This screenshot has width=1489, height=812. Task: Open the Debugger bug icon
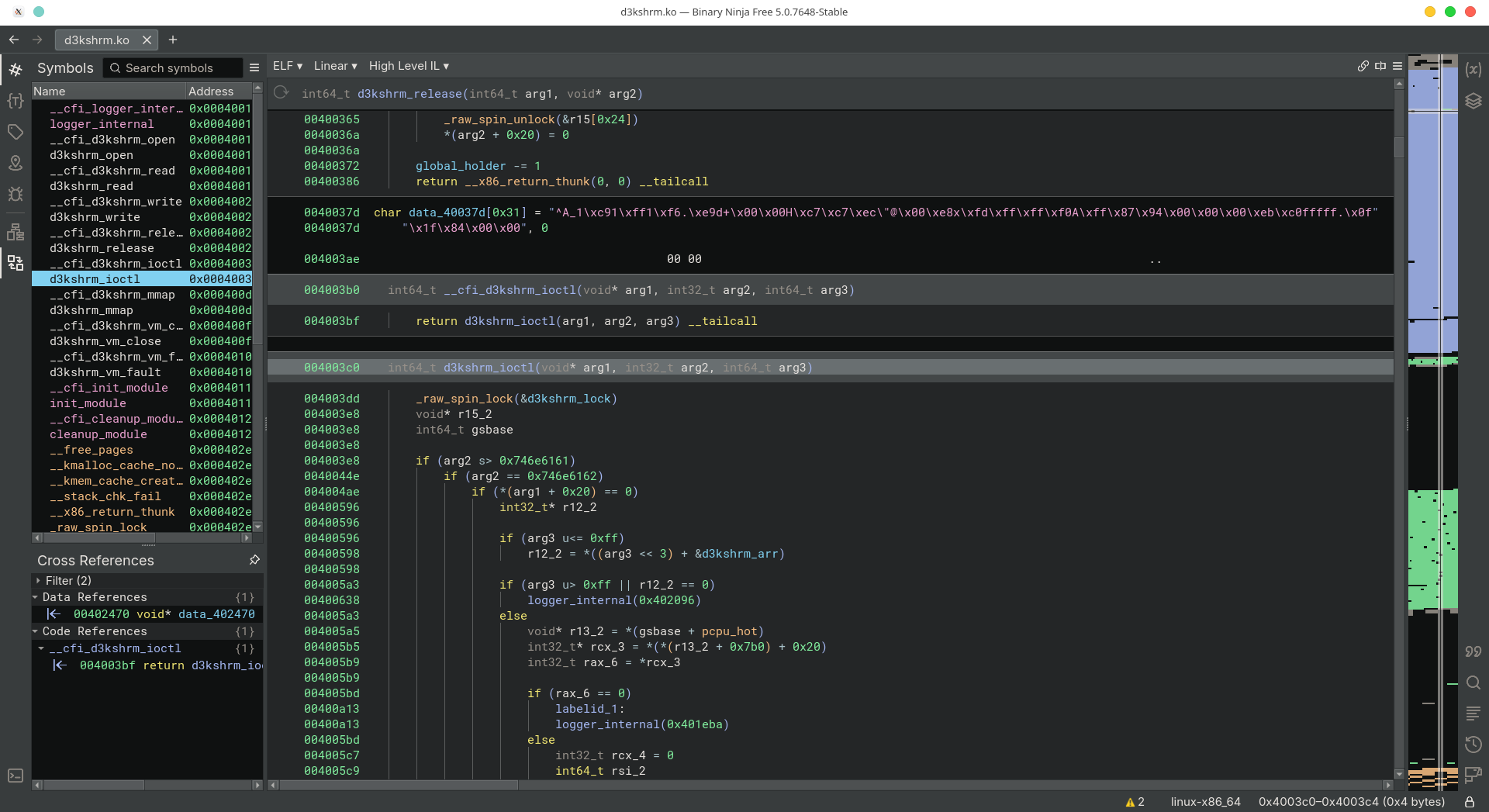[16, 194]
